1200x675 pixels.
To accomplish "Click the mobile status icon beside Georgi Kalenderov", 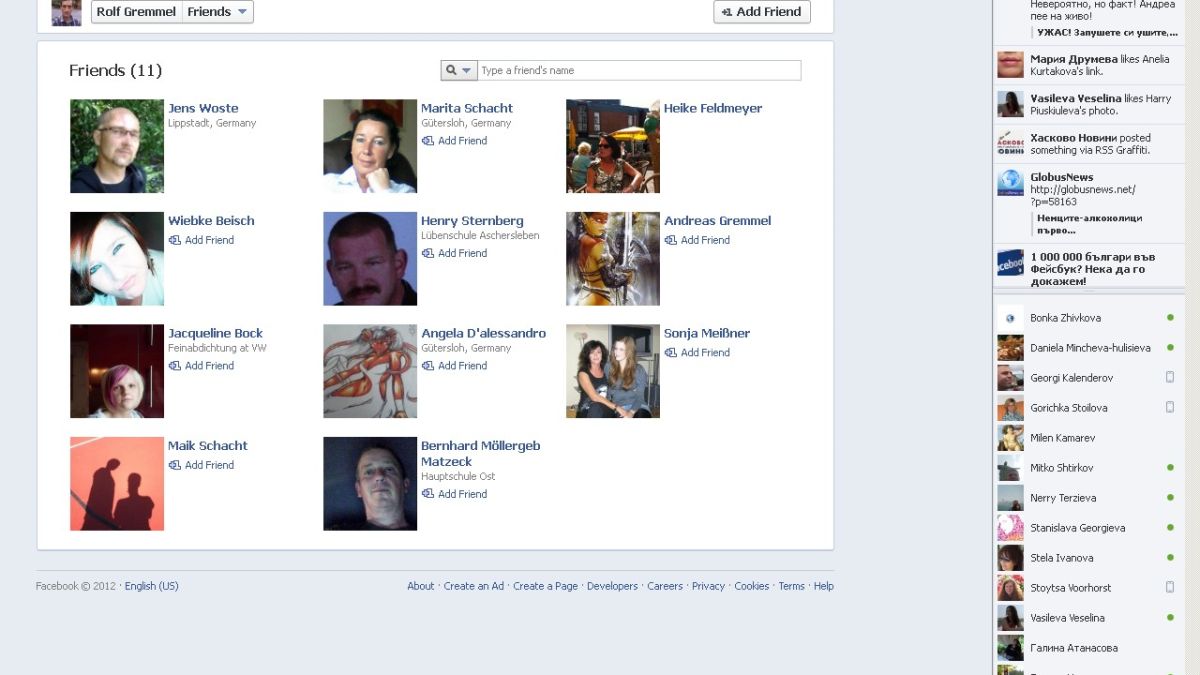I will (x=1170, y=378).
